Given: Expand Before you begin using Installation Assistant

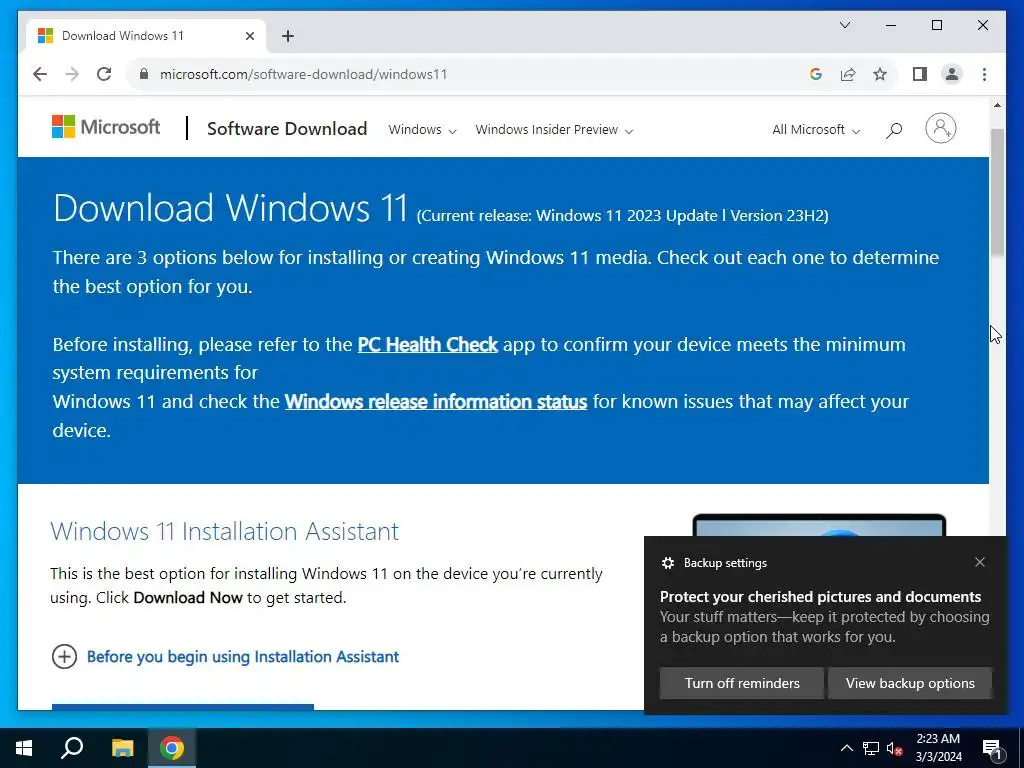Looking at the screenshot, I should click(x=225, y=656).
